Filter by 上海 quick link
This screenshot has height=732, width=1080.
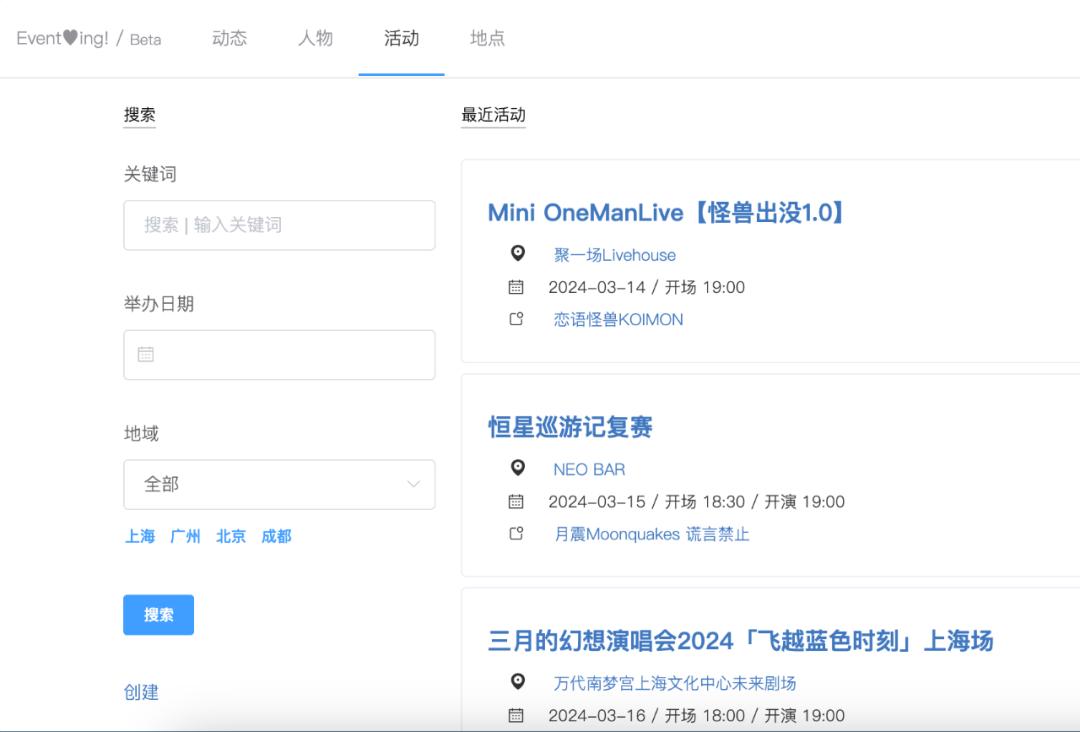click(140, 536)
